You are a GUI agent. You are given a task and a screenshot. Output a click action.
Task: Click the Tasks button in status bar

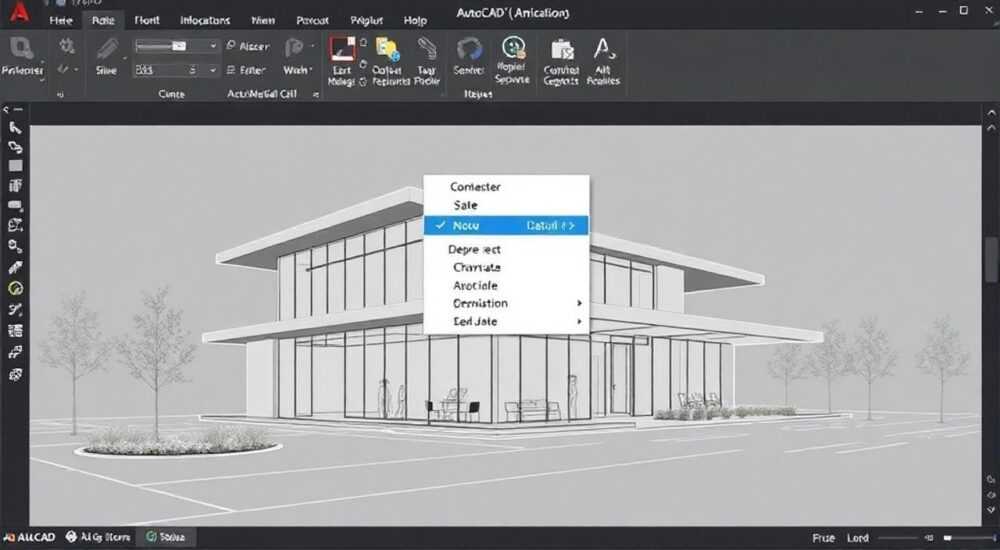(167, 537)
